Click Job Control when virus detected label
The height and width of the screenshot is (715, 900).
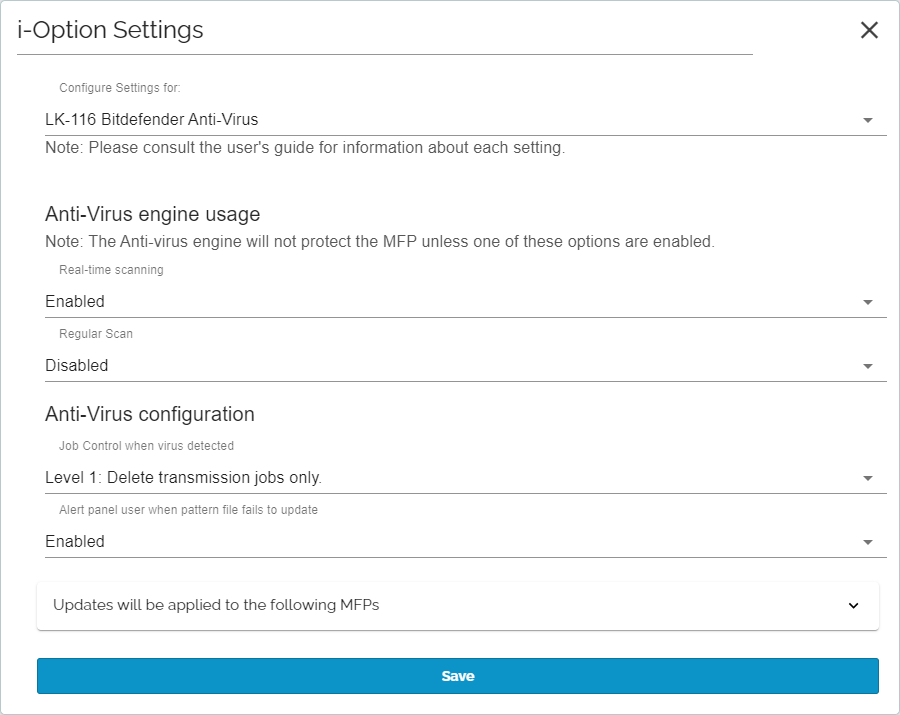coord(146,445)
